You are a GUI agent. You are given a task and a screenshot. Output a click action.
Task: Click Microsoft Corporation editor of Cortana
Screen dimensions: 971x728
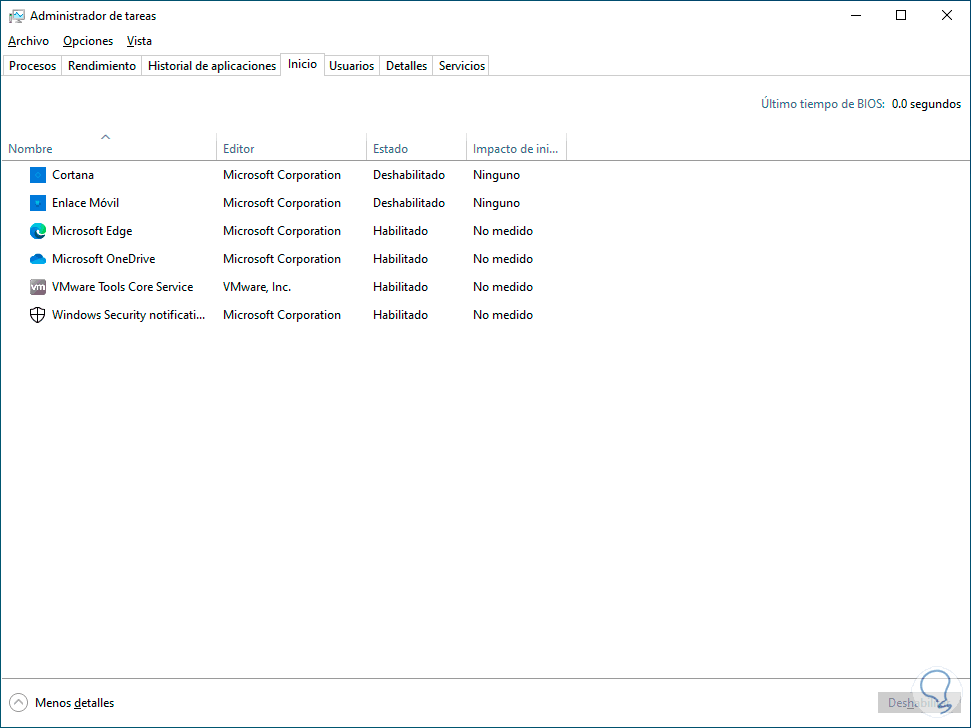click(x=282, y=175)
